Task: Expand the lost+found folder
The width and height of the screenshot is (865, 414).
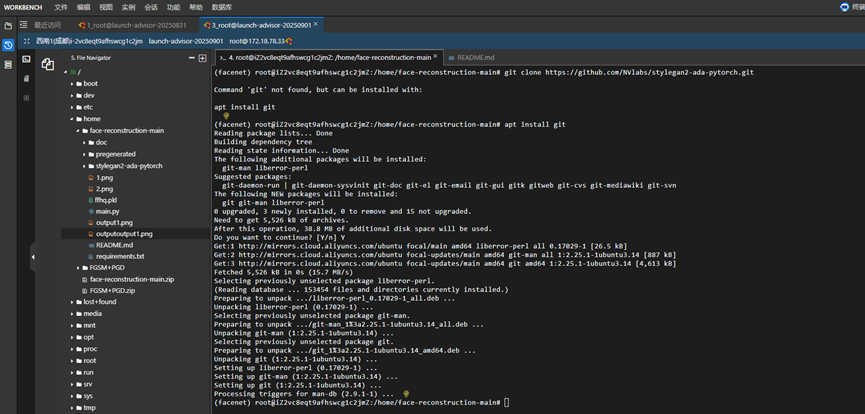Action: [x=72, y=302]
